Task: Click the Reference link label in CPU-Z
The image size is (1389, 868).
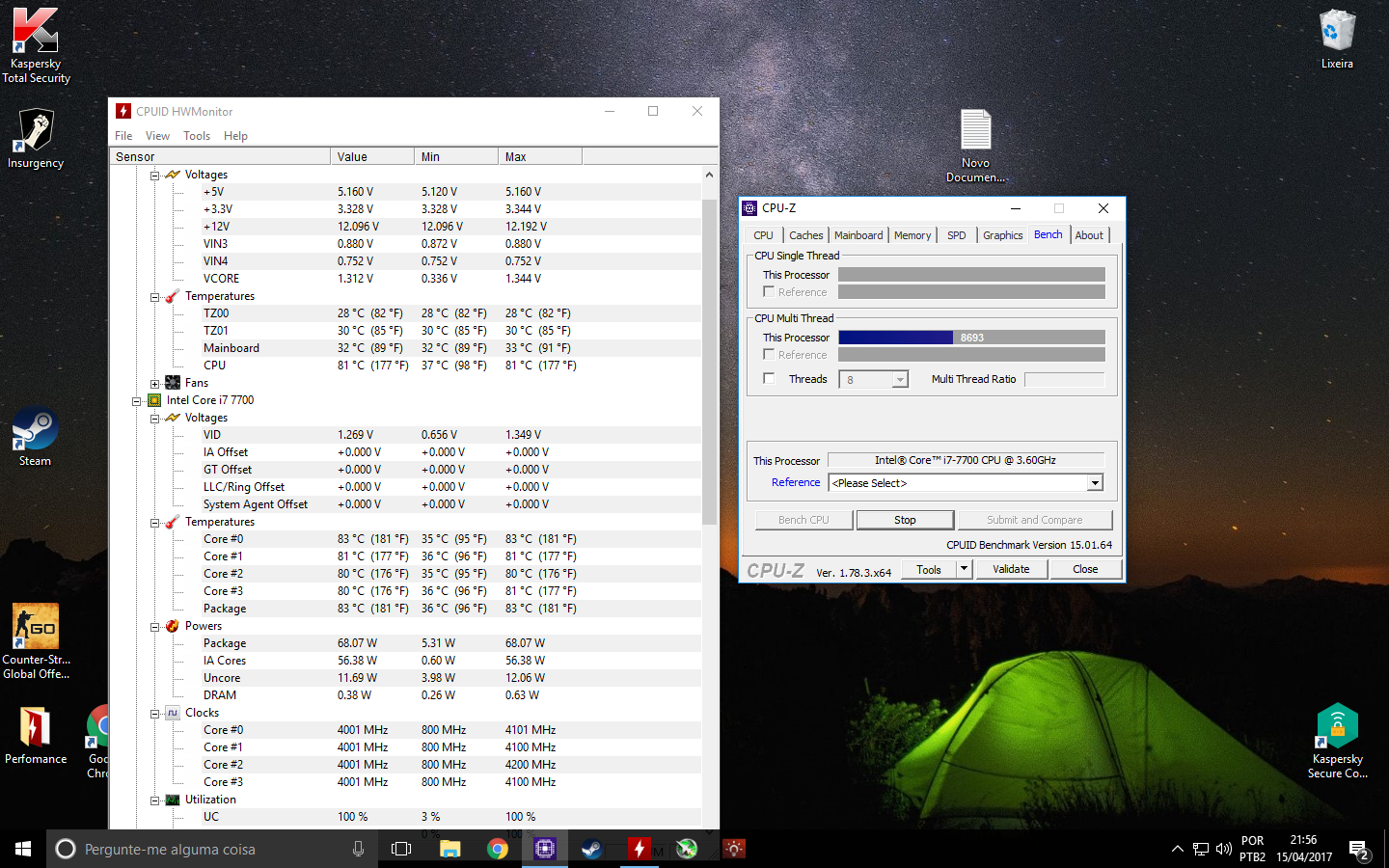Action: 796,482
